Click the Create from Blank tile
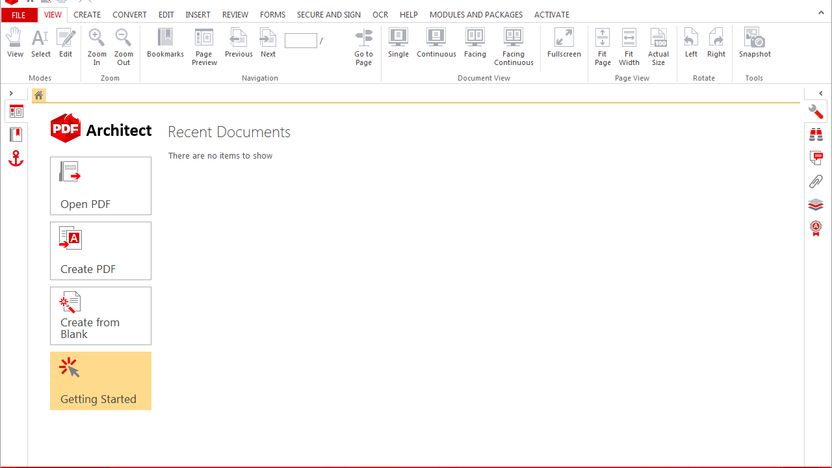832x468 pixels. (x=101, y=316)
